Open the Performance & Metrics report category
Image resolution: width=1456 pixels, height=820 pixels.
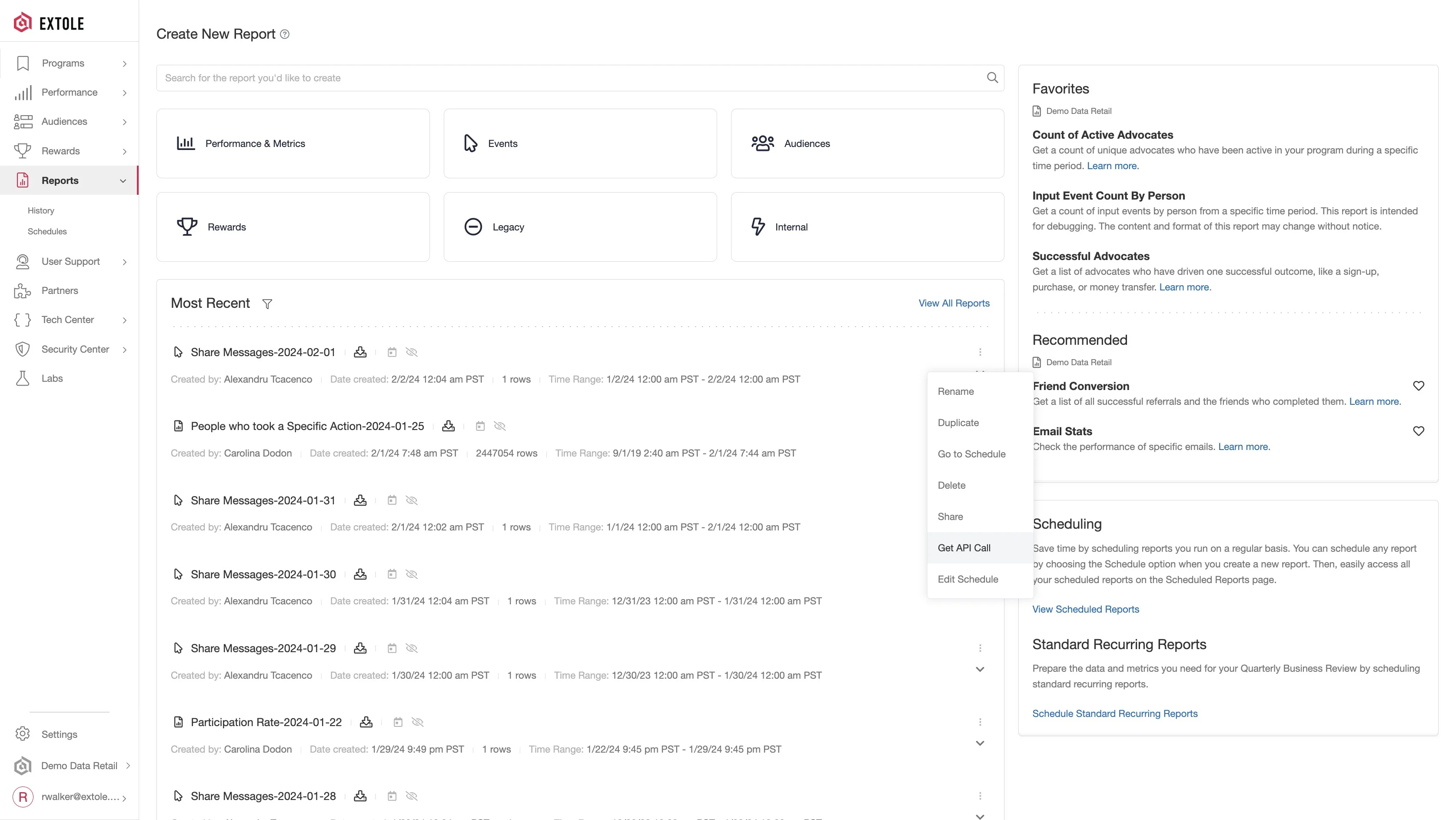[x=293, y=143]
